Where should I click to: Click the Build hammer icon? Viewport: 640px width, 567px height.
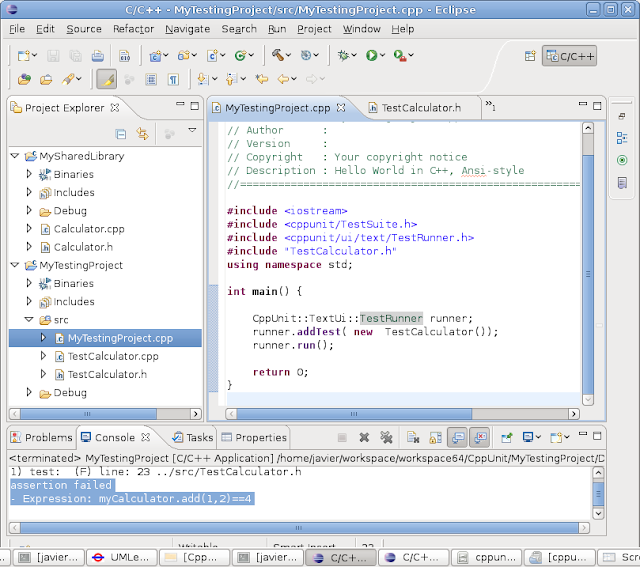pyautogui.click(x=278, y=55)
